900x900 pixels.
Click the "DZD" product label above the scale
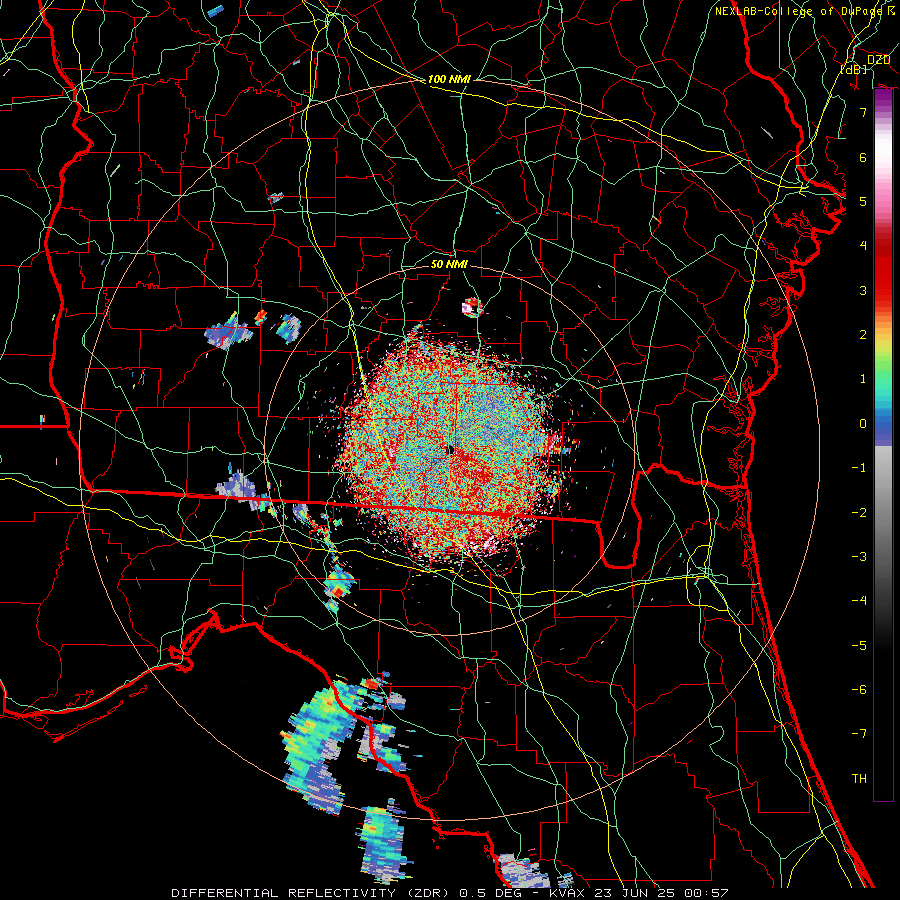[x=878, y=59]
